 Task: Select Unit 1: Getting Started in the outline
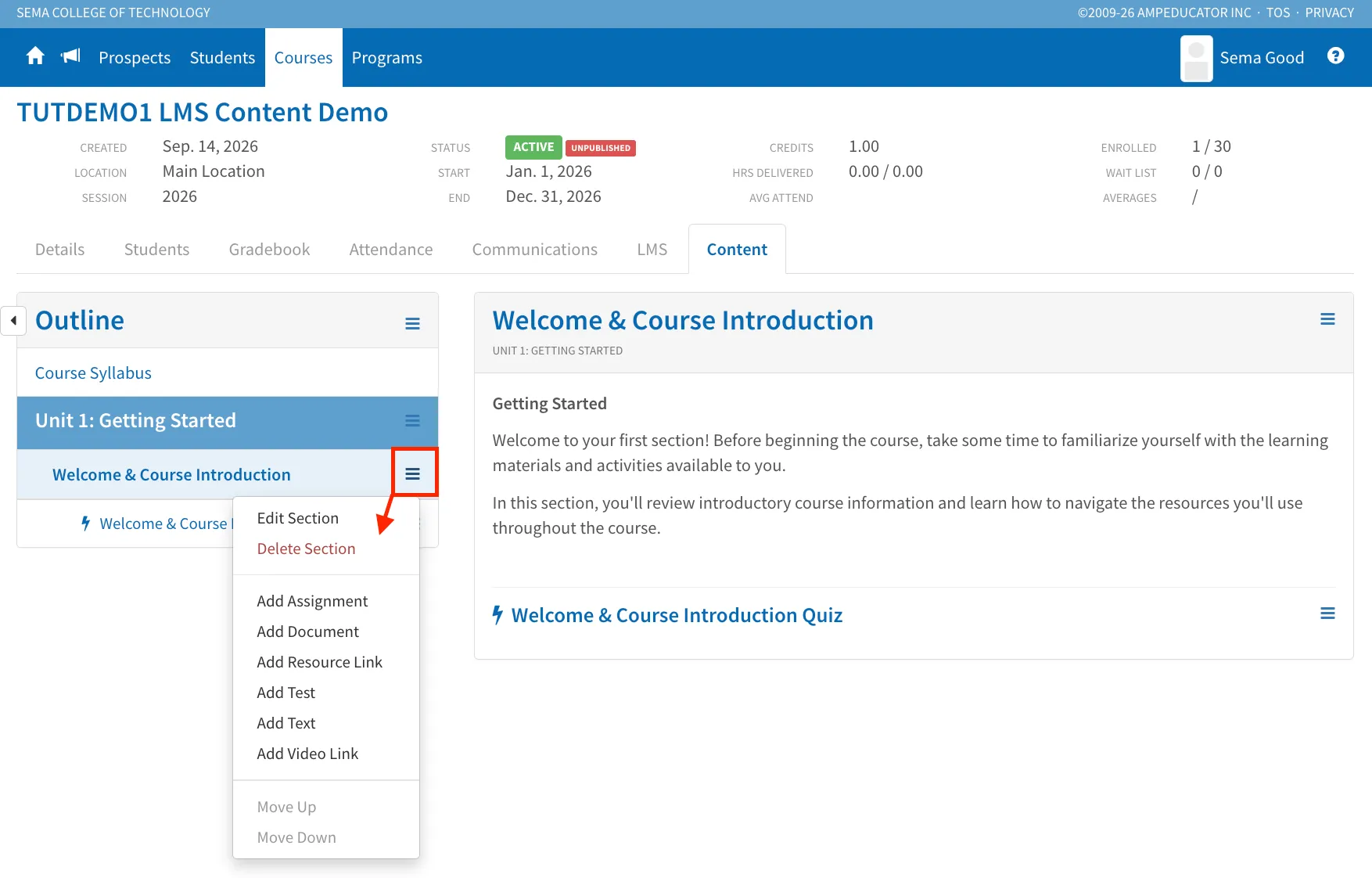point(136,421)
